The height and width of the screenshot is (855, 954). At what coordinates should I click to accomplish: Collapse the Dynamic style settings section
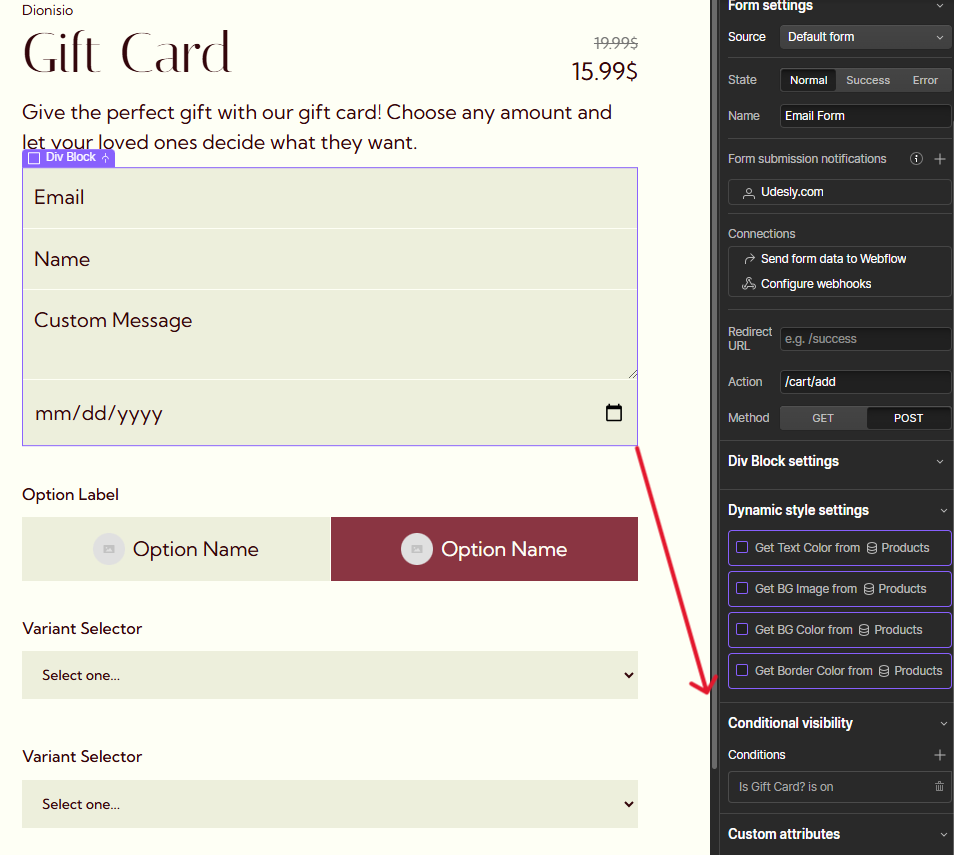coord(940,510)
